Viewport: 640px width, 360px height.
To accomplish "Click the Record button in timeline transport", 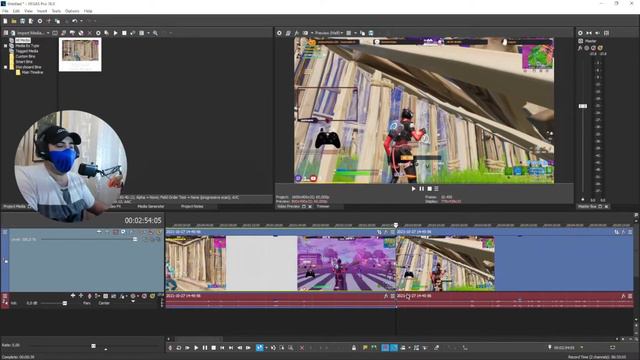I will [170, 348].
